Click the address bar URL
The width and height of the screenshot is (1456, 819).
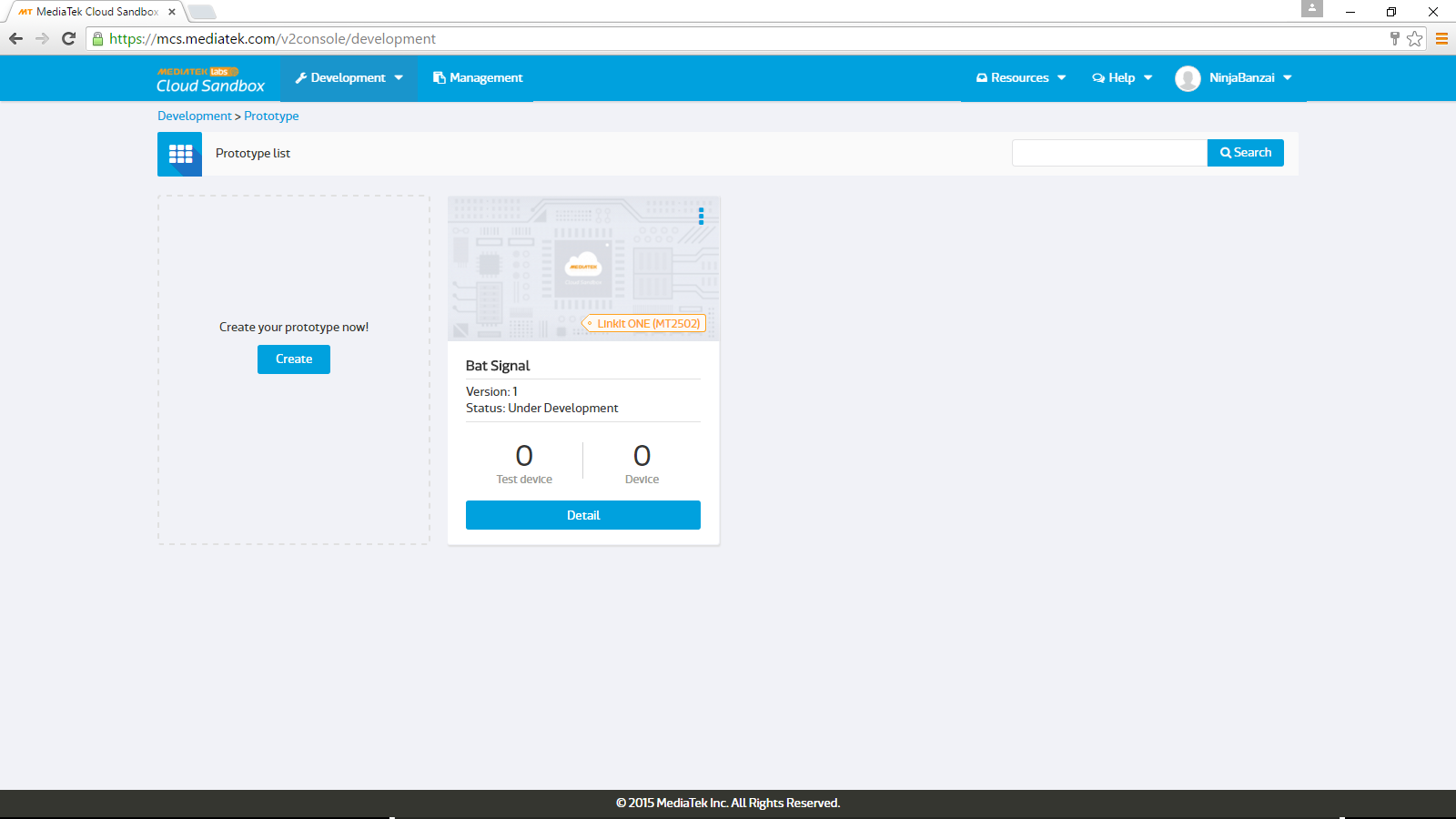coord(272,39)
